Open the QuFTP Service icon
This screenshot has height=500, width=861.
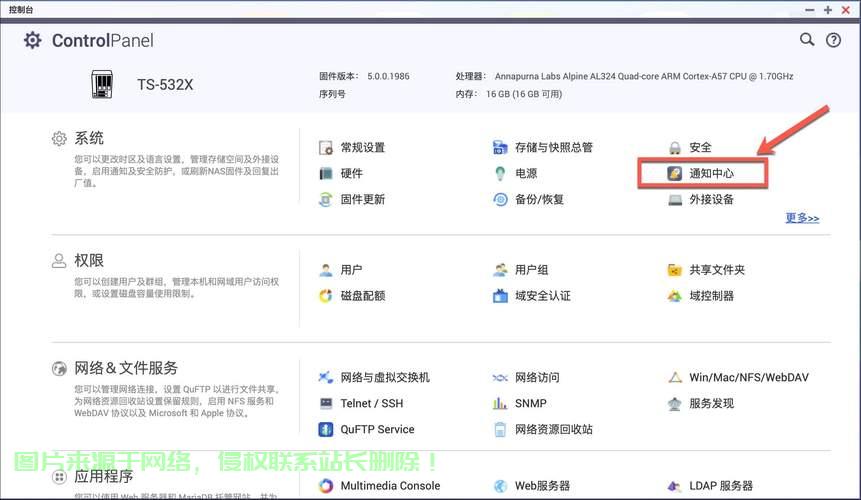click(326, 429)
